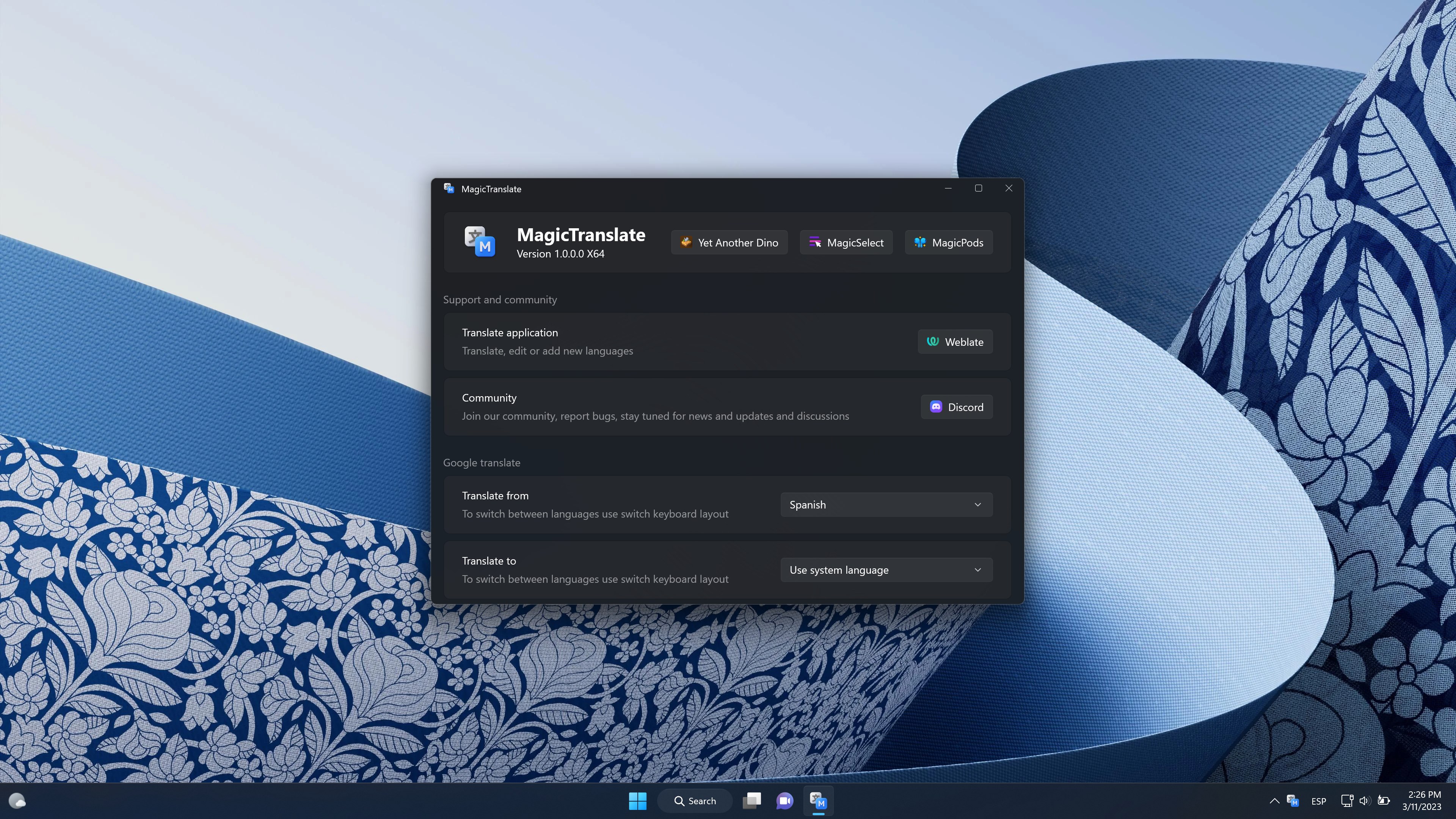The image size is (1456, 819).
Task: Open the clock and calendar flyout
Action: [1422, 801]
